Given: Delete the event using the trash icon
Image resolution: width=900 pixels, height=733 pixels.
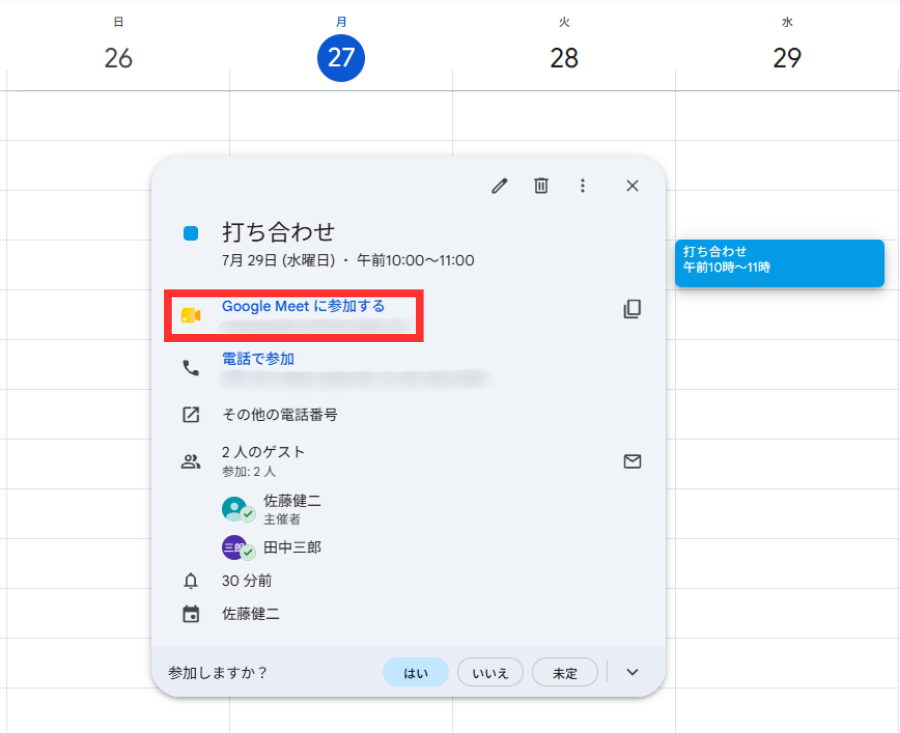Looking at the screenshot, I should (x=541, y=186).
